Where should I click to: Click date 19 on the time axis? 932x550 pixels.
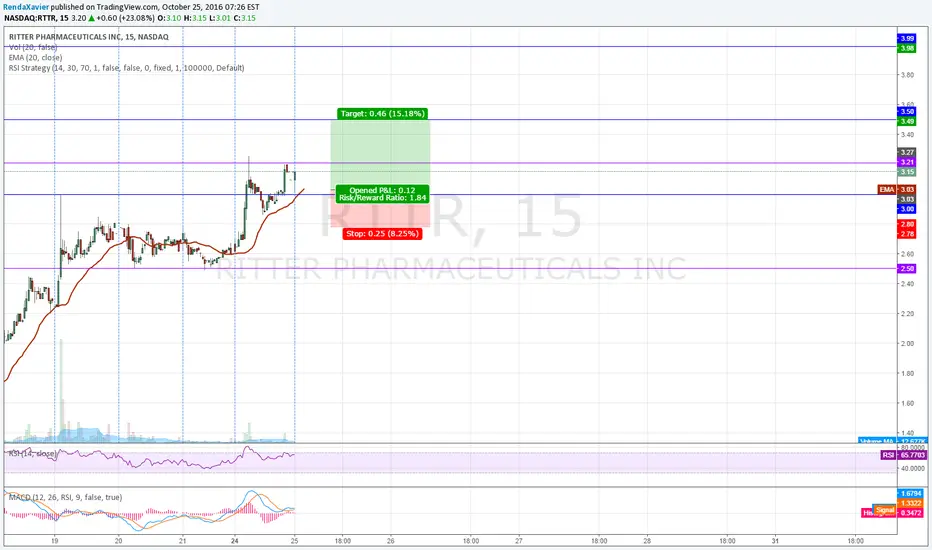[x=55, y=541]
